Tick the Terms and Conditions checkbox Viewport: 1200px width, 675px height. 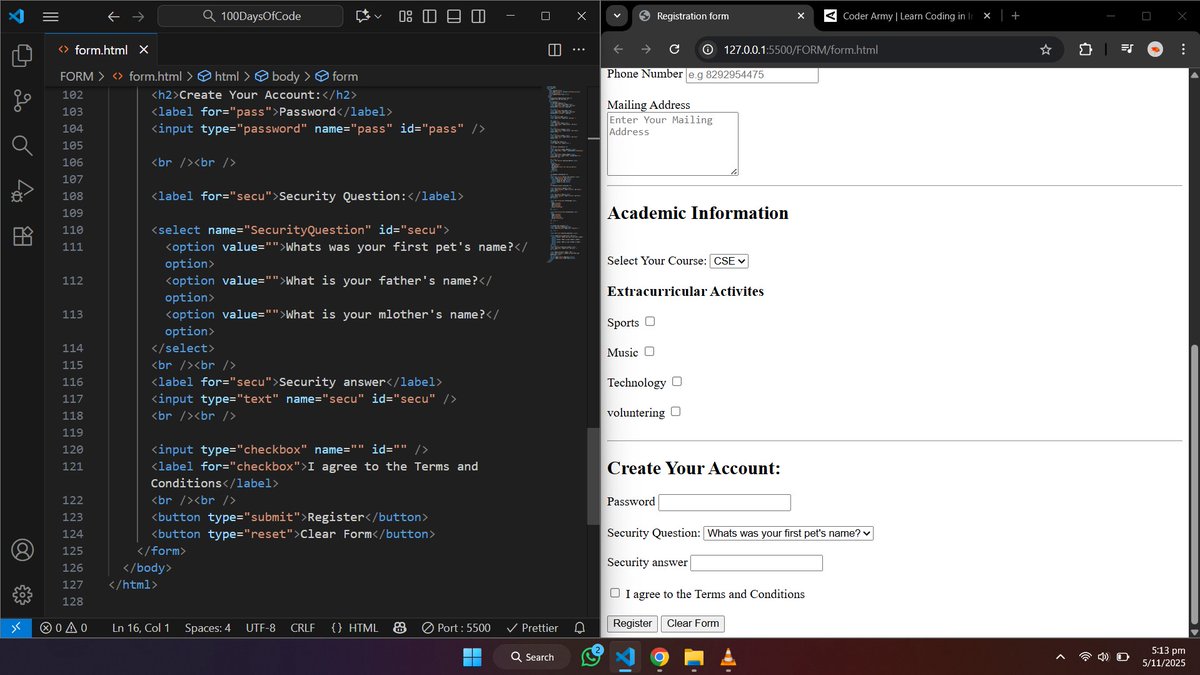(615, 593)
